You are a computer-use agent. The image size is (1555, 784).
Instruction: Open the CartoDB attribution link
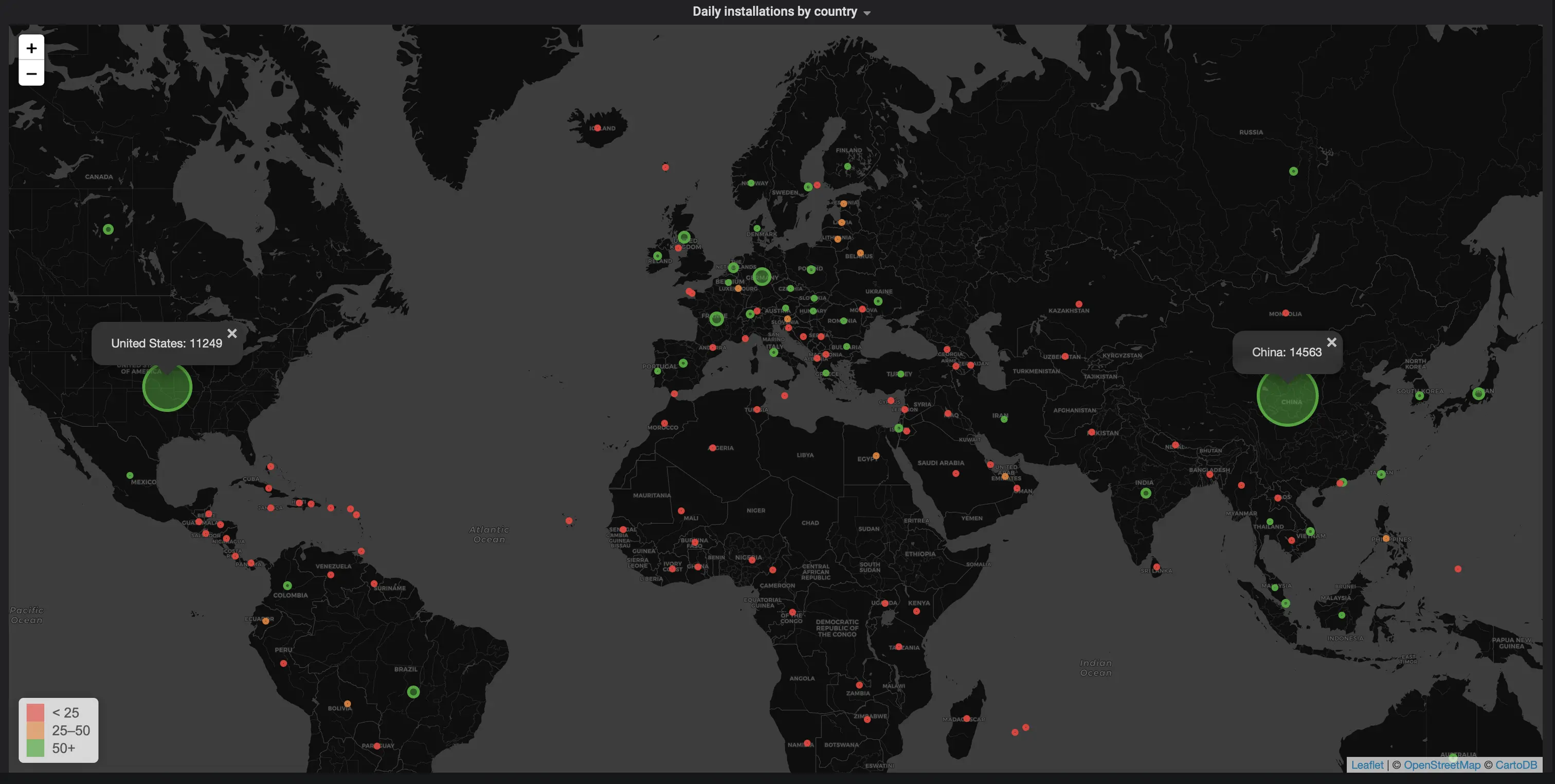(x=1516, y=764)
